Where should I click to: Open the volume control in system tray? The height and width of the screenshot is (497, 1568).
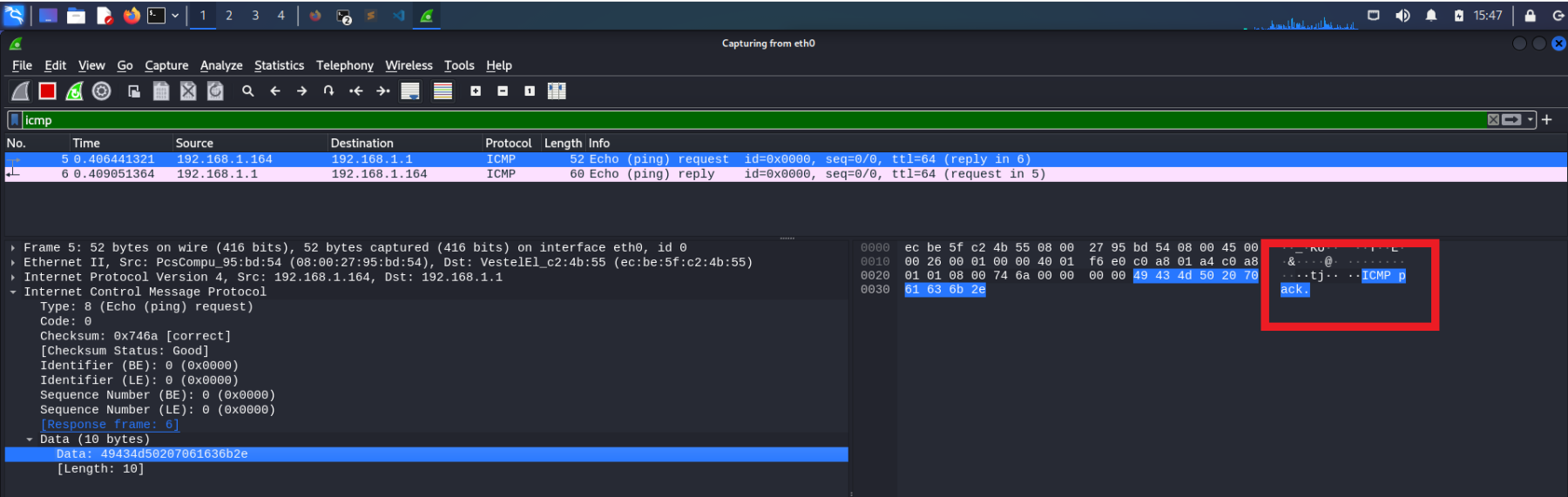(x=1402, y=16)
